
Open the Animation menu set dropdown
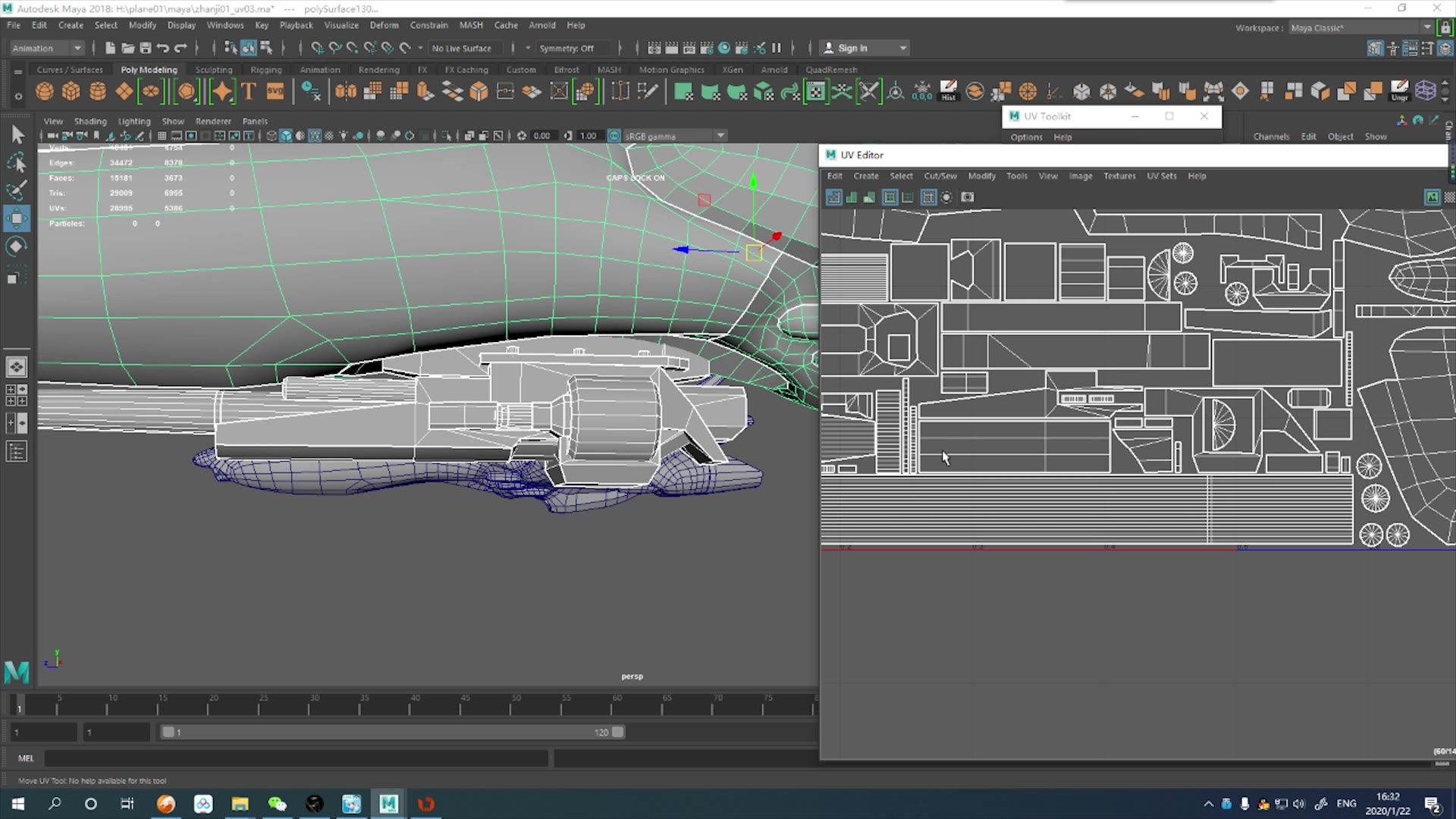pos(47,48)
